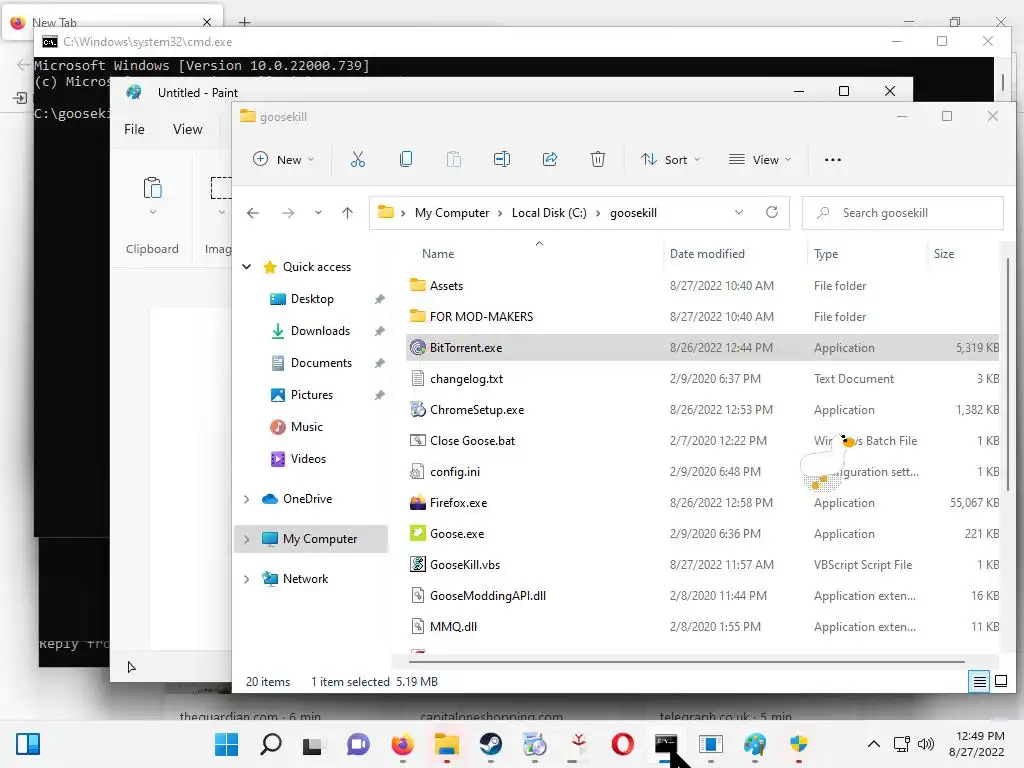Open the Sort dropdown

tap(670, 160)
